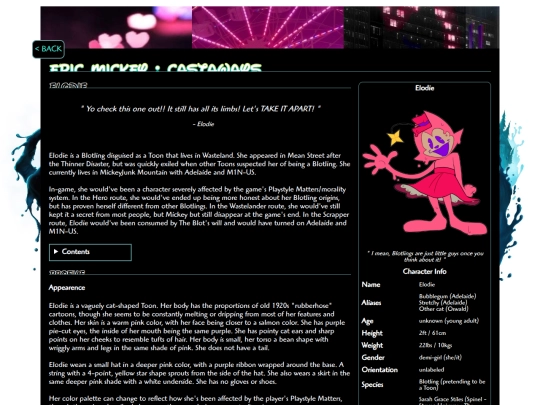Click the paragraph starting 'In-game, she would've been'

pyautogui.click(x=199, y=210)
